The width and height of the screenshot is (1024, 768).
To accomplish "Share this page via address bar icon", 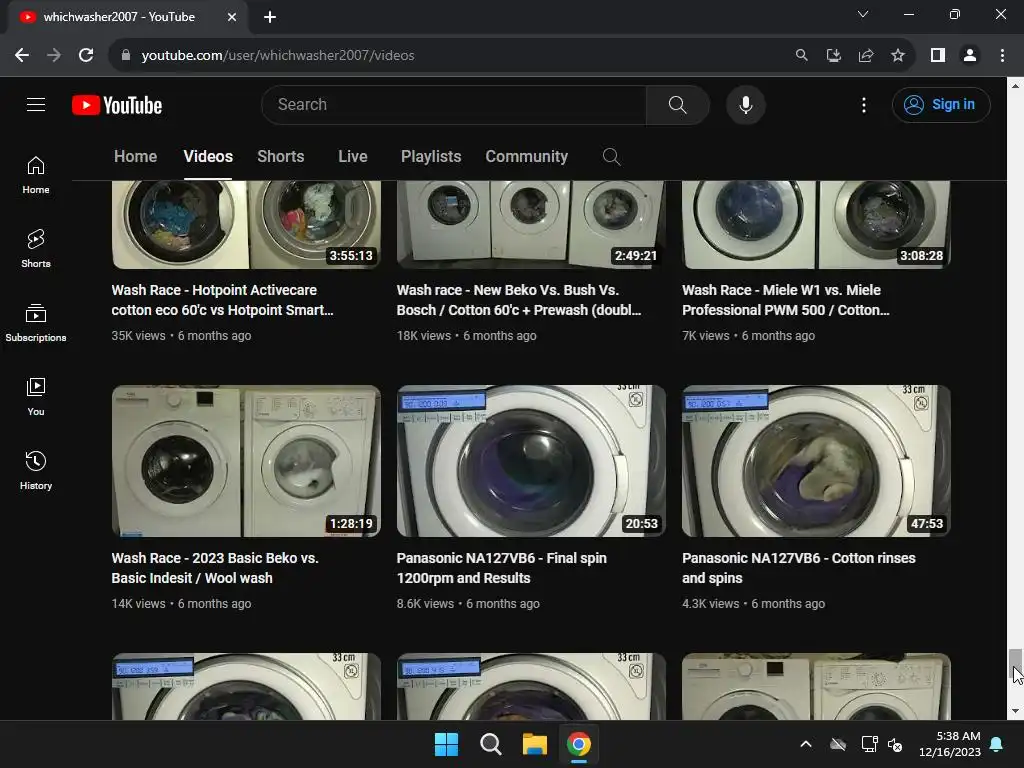I will point(866,56).
